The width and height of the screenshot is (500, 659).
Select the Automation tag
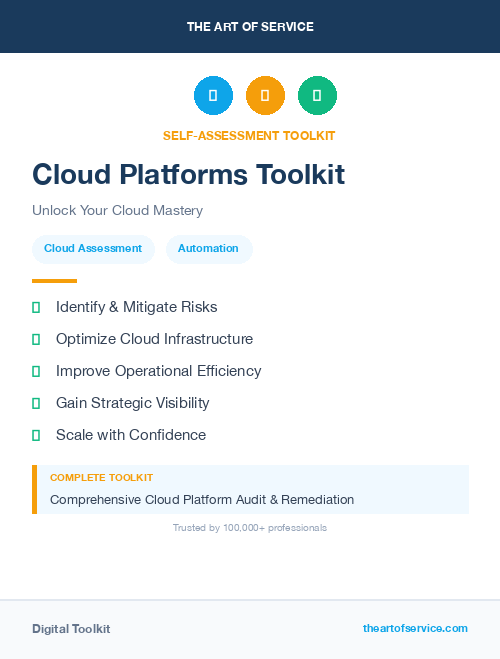pyautogui.click(x=209, y=249)
